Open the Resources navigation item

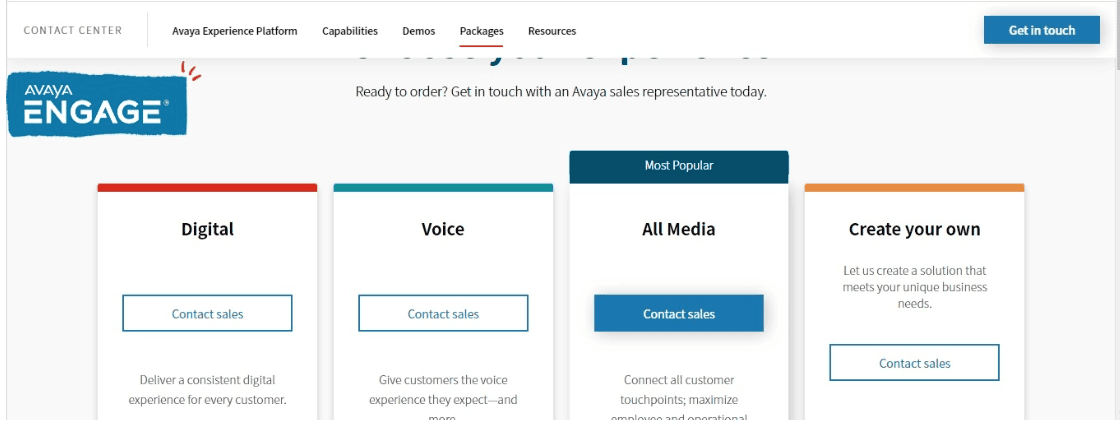(x=552, y=31)
